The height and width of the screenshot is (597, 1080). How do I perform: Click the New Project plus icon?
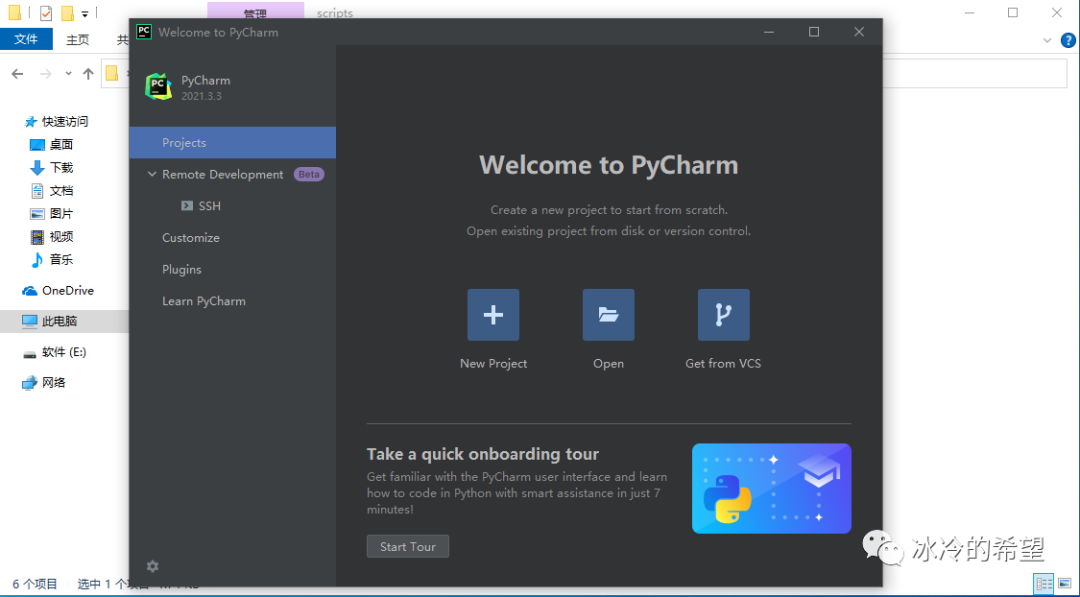click(493, 315)
